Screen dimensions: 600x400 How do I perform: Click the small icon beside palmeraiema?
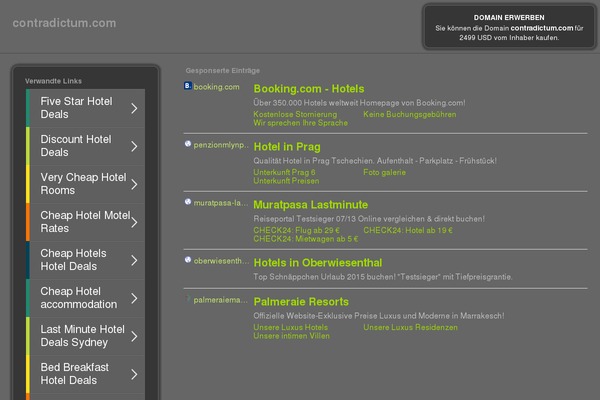tap(188, 298)
